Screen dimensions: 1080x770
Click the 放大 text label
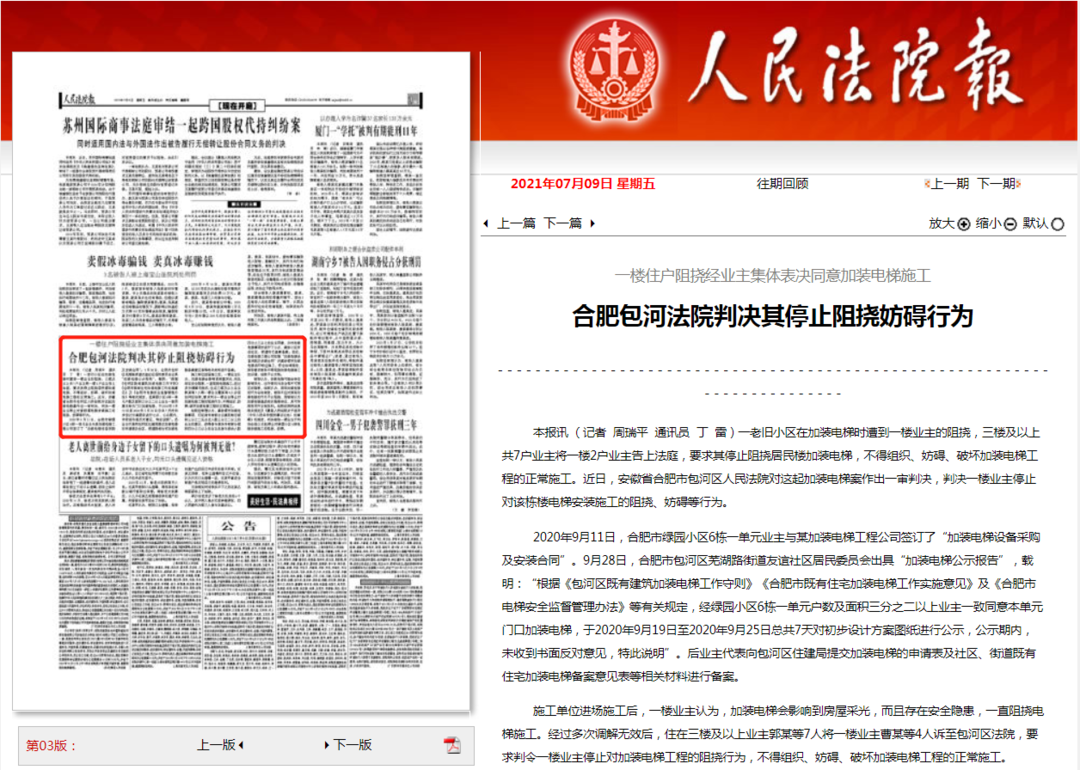941,223
